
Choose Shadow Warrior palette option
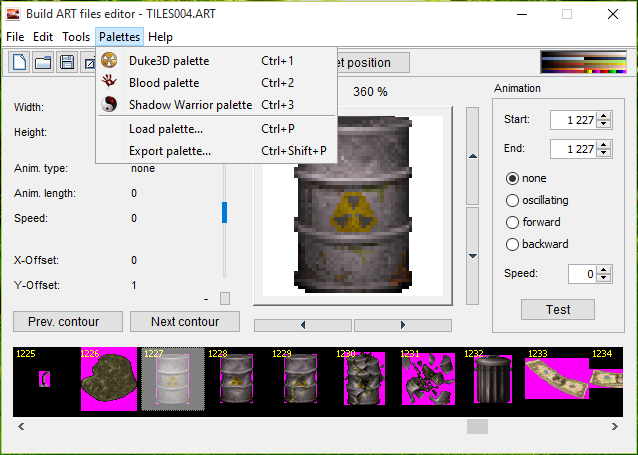click(216, 105)
